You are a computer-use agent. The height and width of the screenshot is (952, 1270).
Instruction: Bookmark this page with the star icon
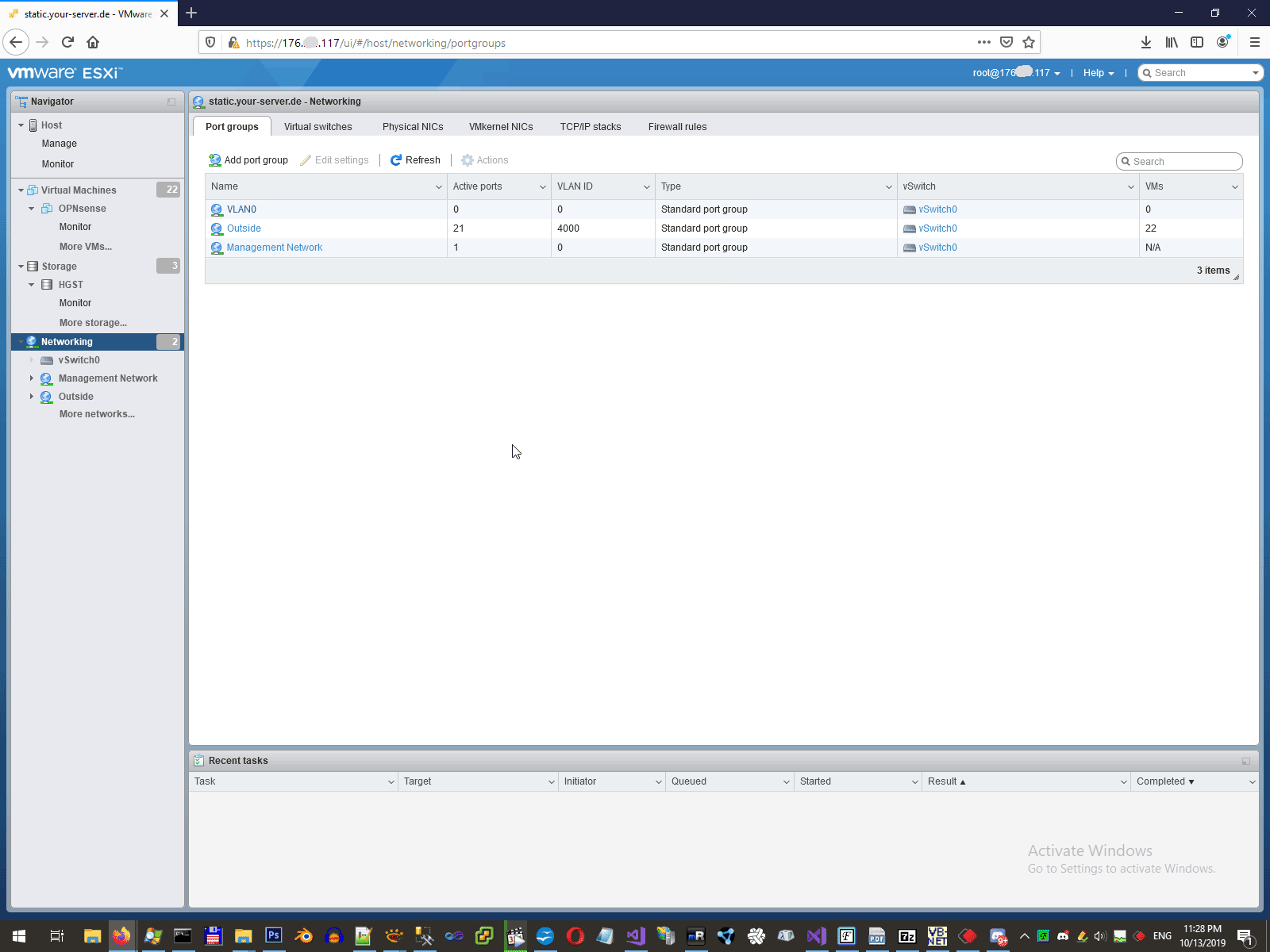(1029, 43)
